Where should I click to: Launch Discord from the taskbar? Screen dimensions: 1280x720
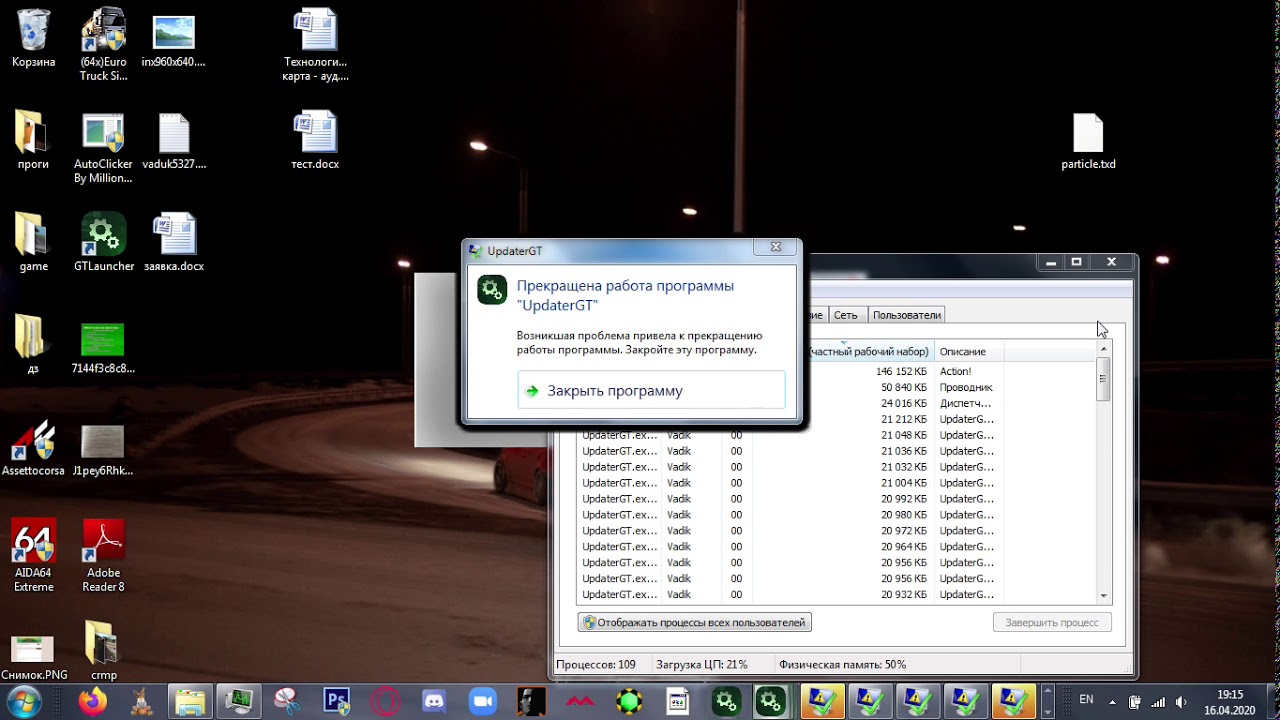coord(434,701)
